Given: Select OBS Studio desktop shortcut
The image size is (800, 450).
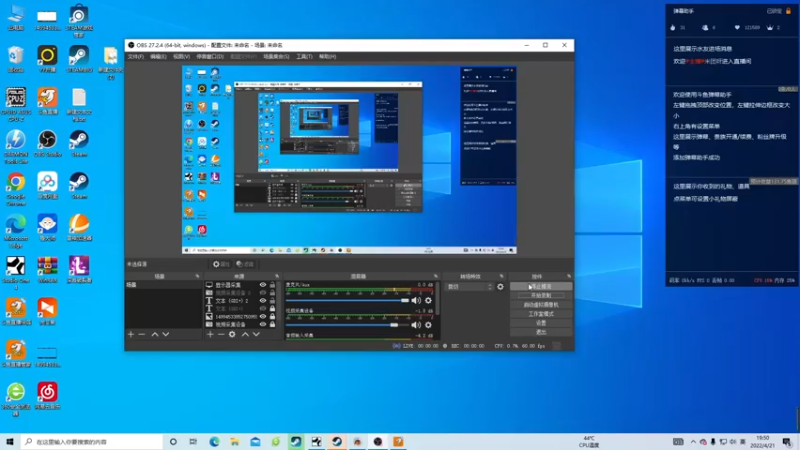Looking at the screenshot, I should (47, 143).
